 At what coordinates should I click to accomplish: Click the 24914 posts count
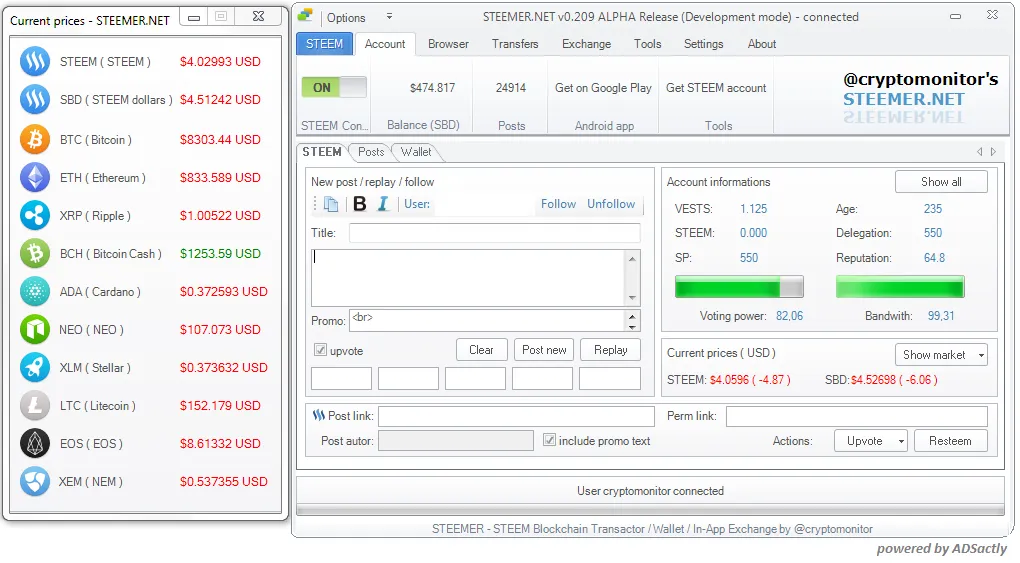511,88
